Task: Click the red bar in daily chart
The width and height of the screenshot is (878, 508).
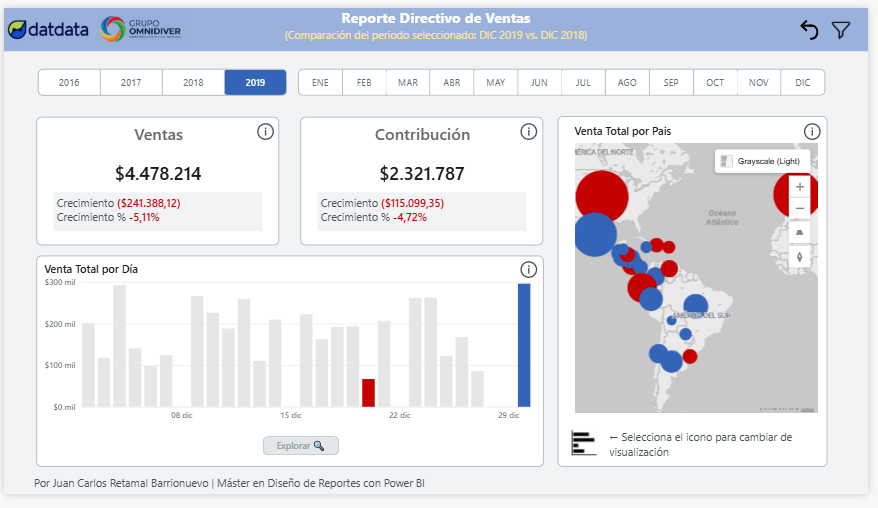Action: pos(368,393)
